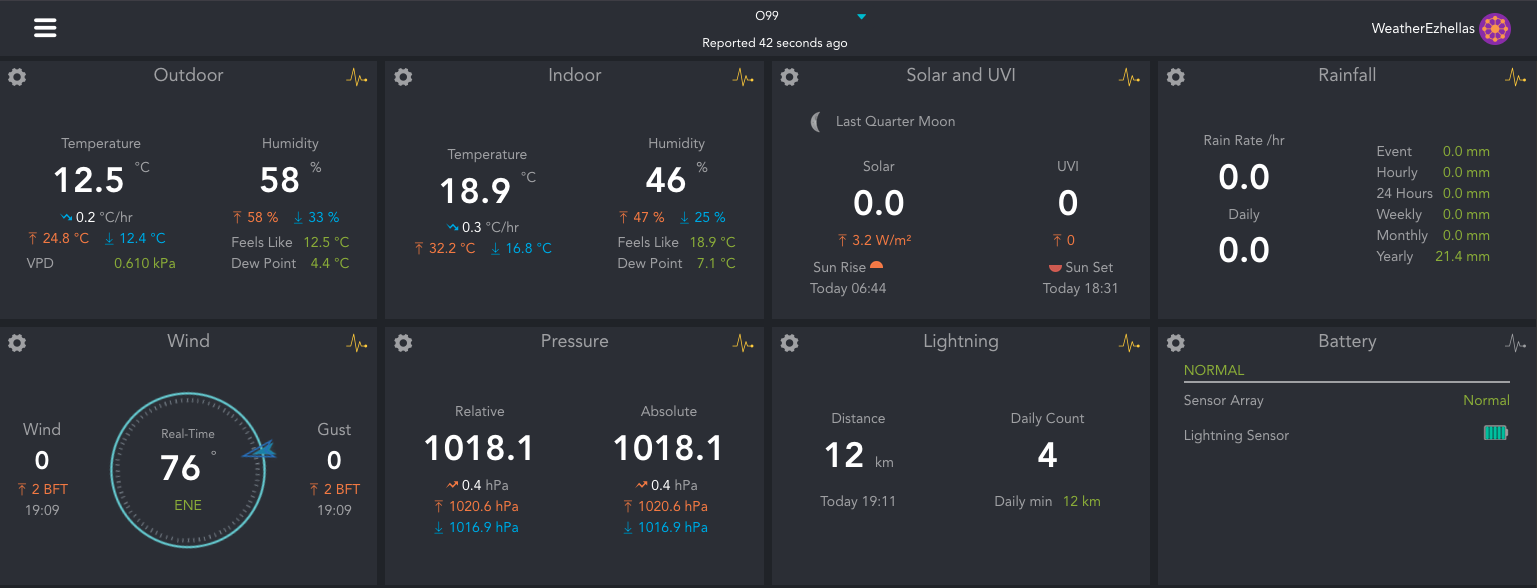1537x588 pixels.
Task: Expand the O99 device dropdown arrow
Action: point(861,16)
